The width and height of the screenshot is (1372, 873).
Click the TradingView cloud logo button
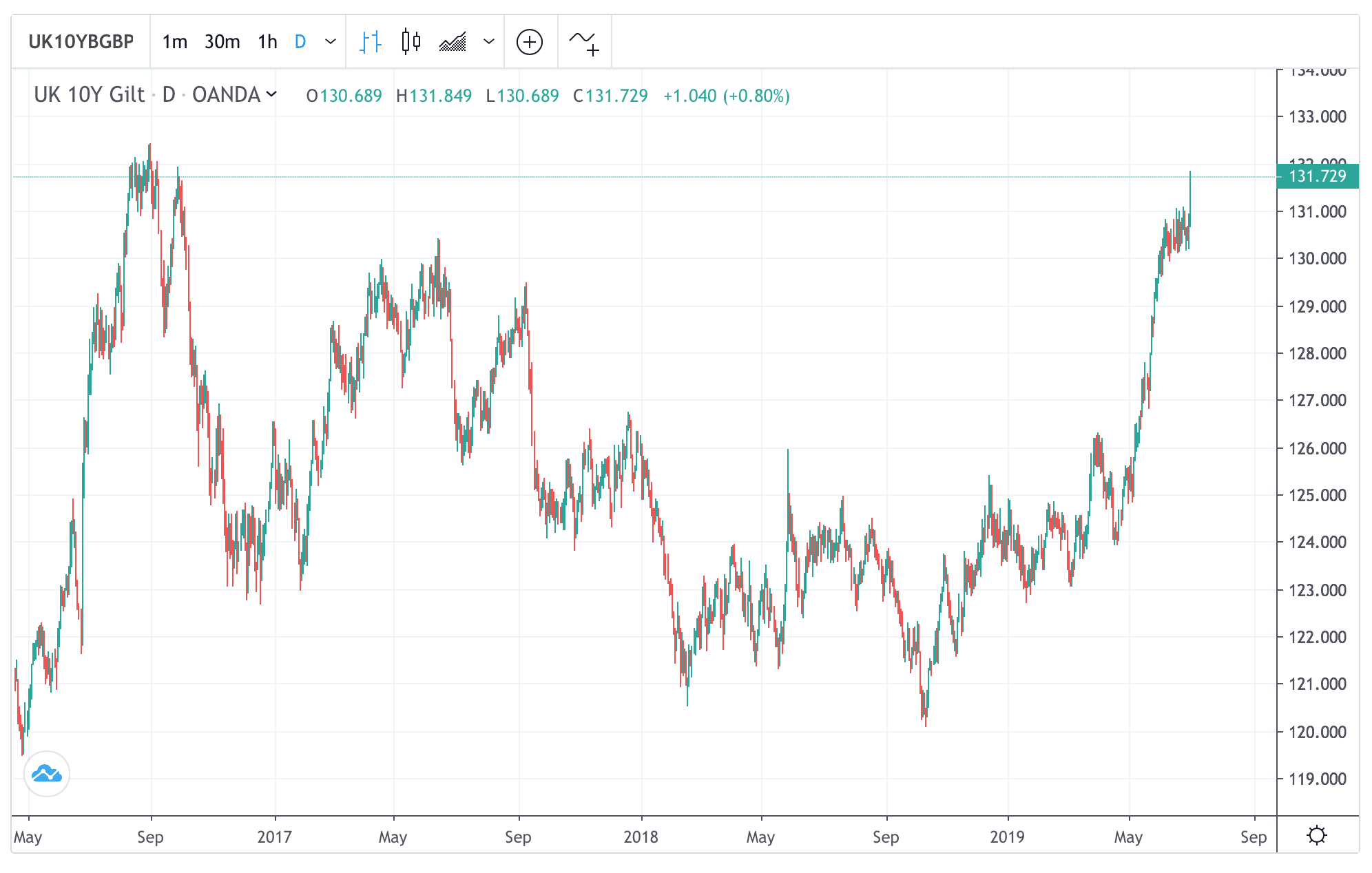[47, 774]
